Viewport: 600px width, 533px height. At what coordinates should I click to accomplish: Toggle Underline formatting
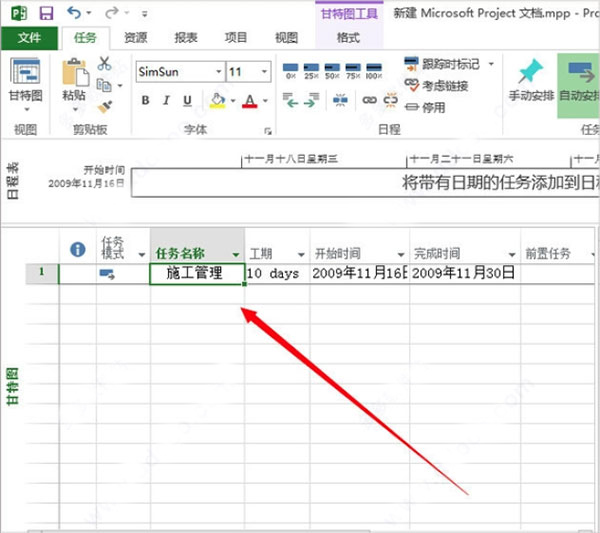[x=187, y=101]
